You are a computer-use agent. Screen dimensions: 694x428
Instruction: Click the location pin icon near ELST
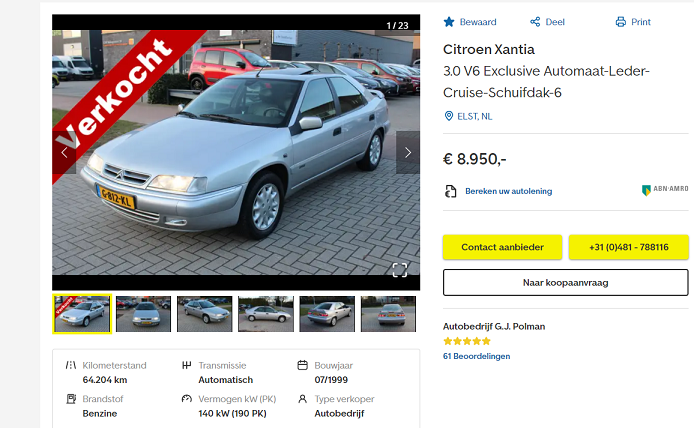448,116
